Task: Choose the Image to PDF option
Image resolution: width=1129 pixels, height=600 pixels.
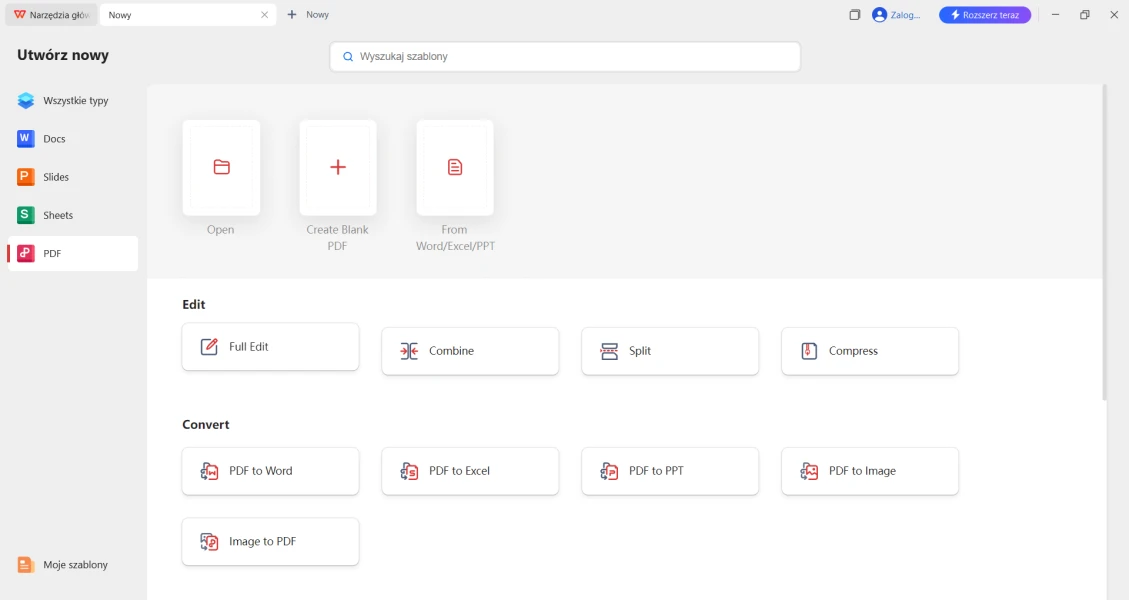Action: (270, 541)
